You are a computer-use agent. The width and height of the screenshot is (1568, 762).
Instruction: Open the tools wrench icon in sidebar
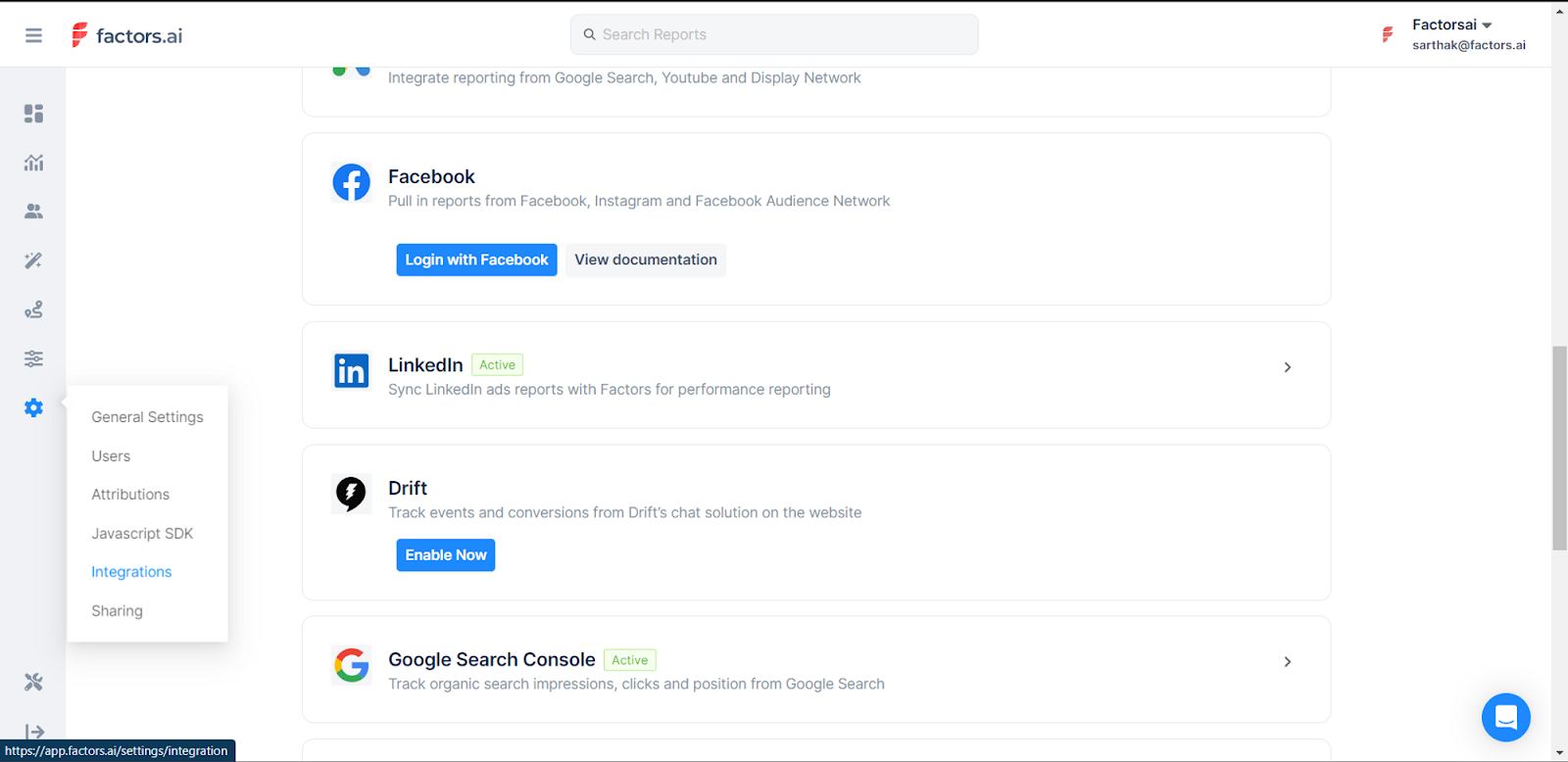click(x=33, y=682)
